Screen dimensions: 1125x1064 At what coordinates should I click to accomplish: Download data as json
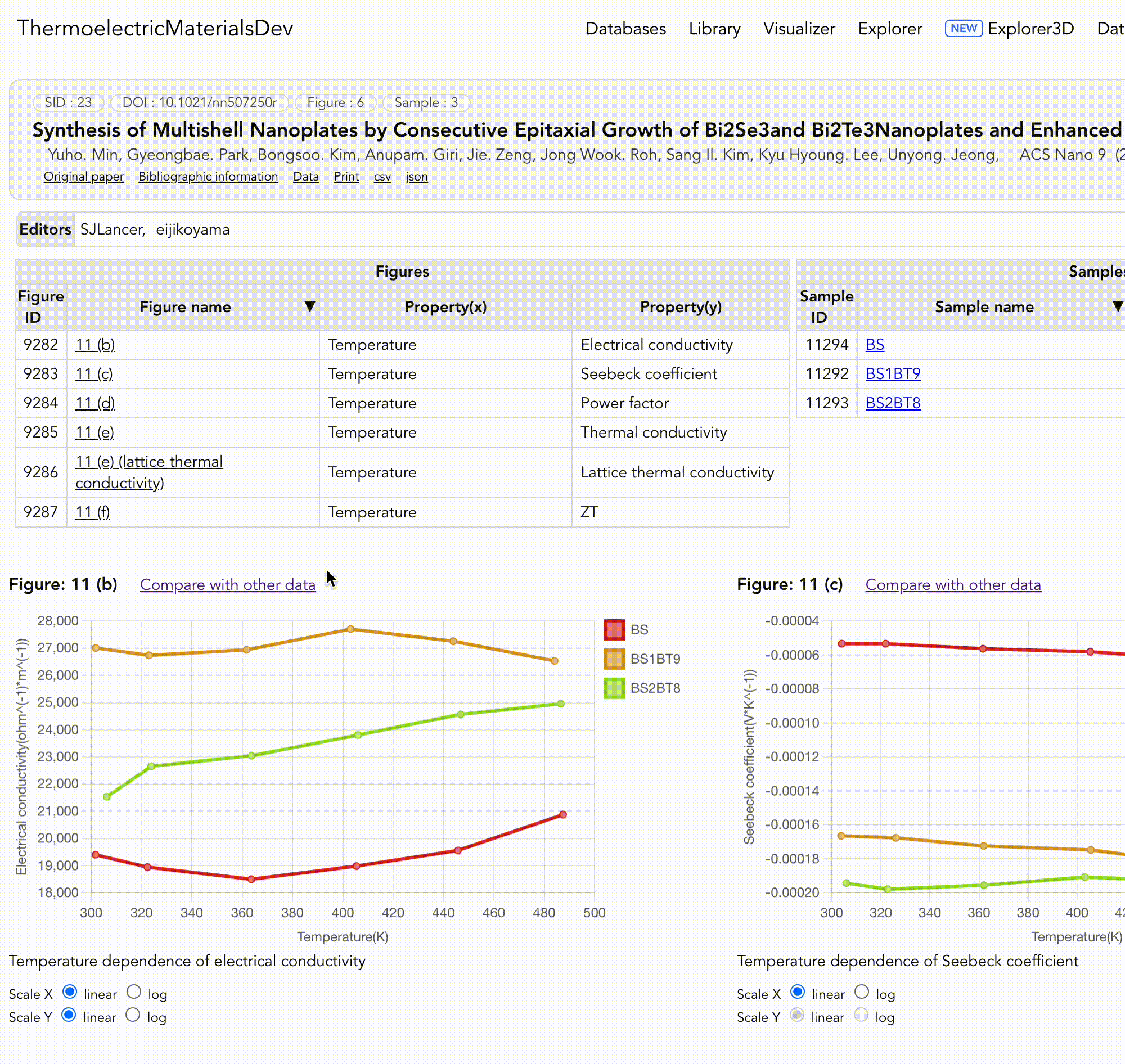point(416,177)
